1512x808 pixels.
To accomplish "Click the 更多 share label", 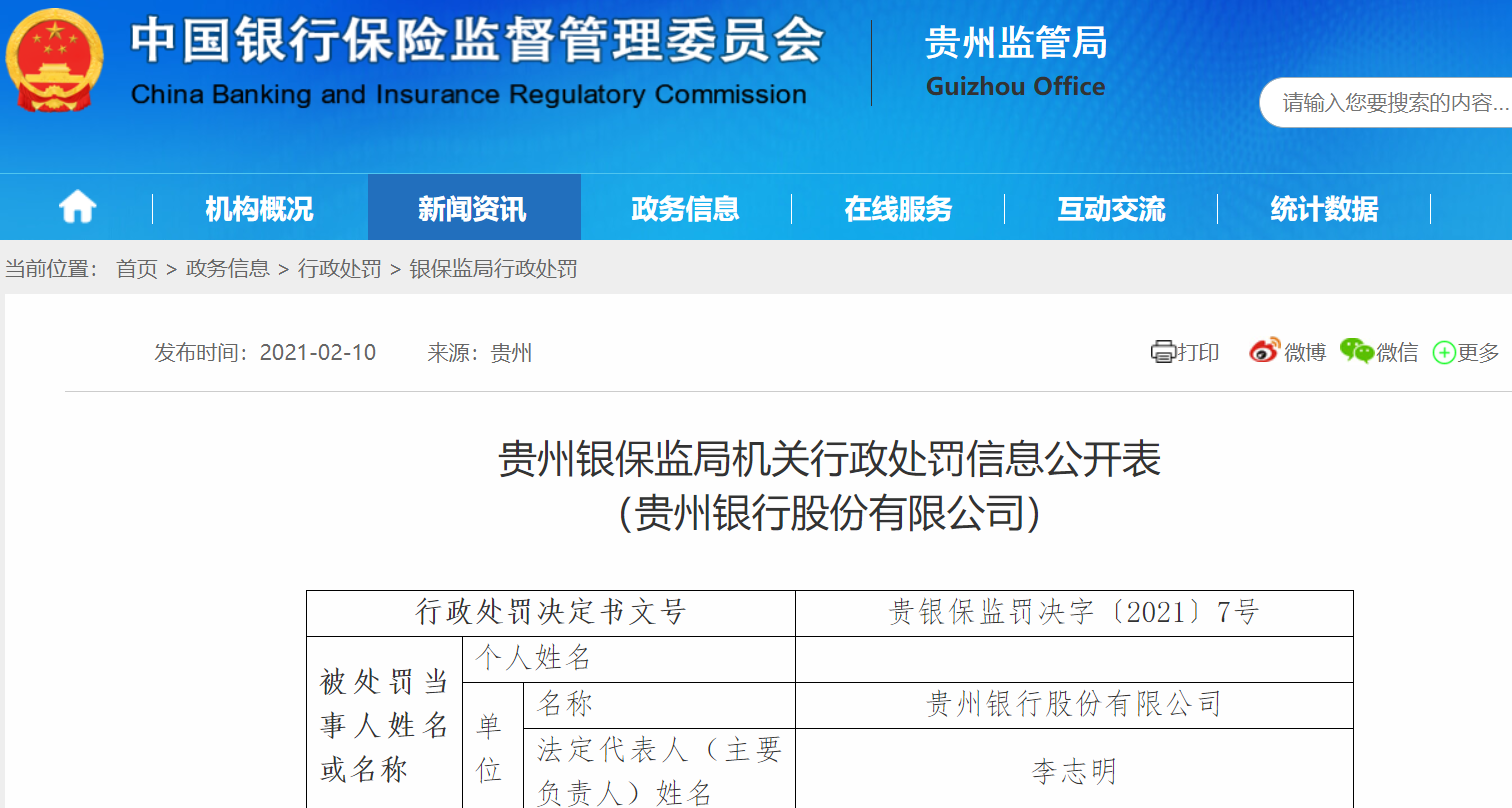I will click(x=1479, y=352).
